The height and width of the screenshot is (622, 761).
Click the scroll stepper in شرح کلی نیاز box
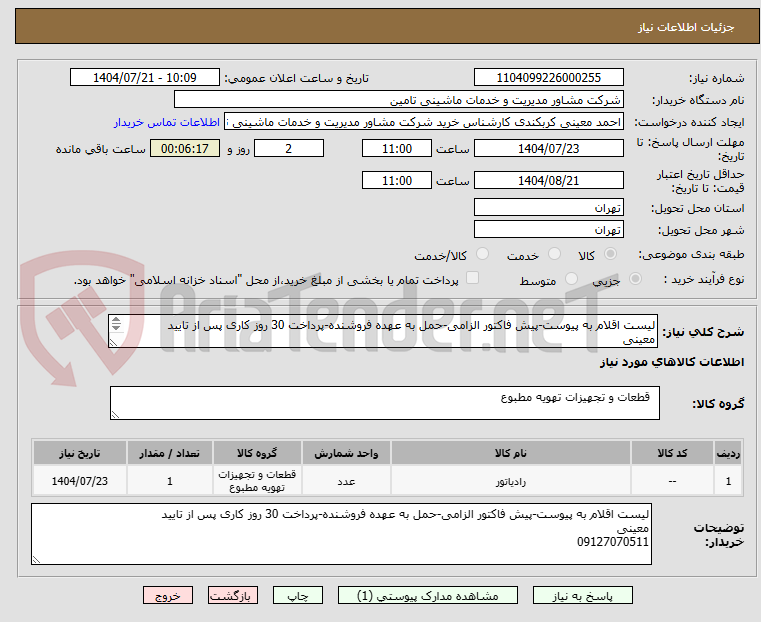(116, 324)
